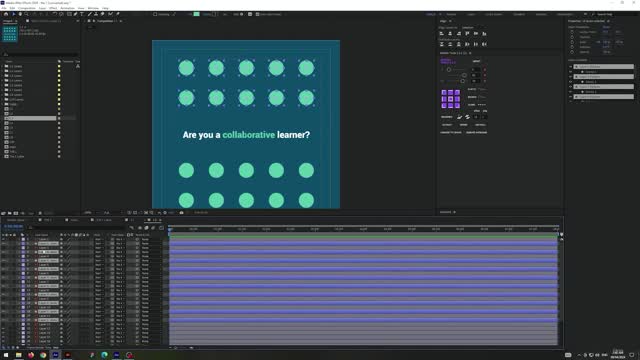Select the Pen tool
Viewport: 640px width, 360px height.
[x=76, y=14]
